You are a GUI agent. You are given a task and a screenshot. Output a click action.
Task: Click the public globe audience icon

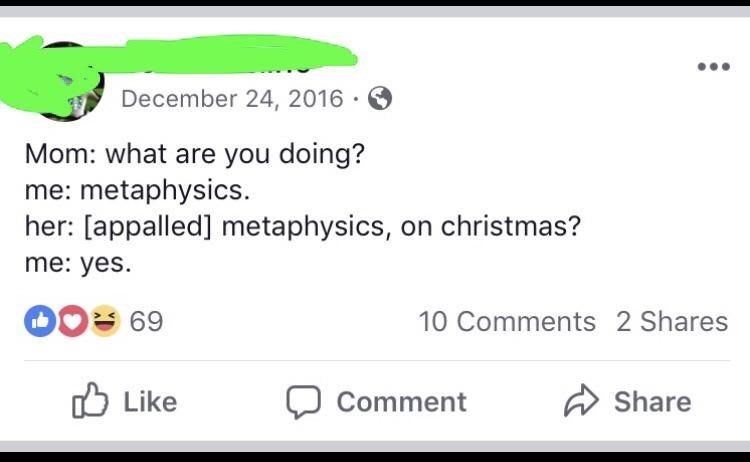pos(380,99)
